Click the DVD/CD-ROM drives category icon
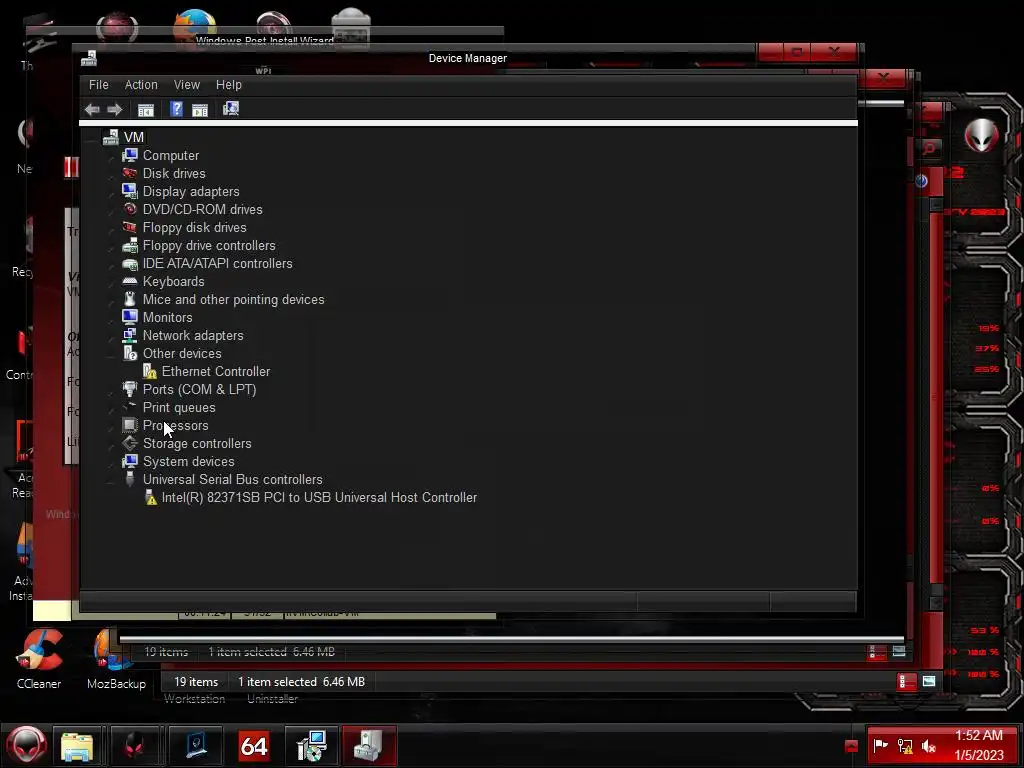The image size is (1024, 768). point(130,209)
